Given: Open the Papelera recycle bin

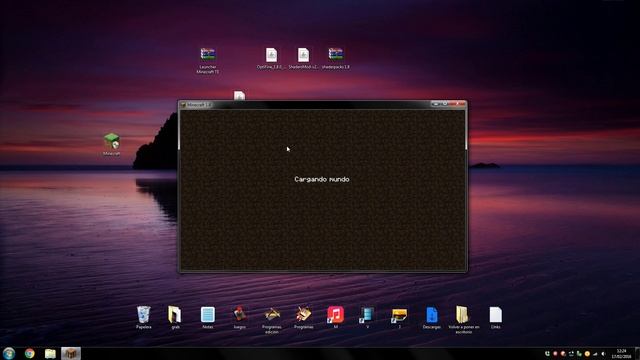Looking at the screenshot, I should 144,317.
